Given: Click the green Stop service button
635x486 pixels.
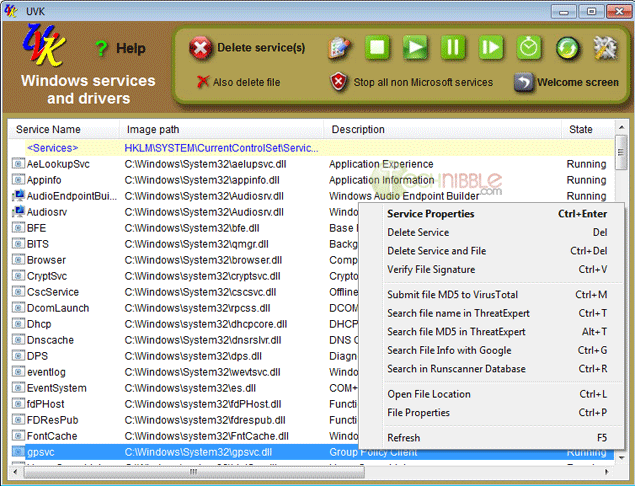Looking at the screenshot, I should (377, 47).
